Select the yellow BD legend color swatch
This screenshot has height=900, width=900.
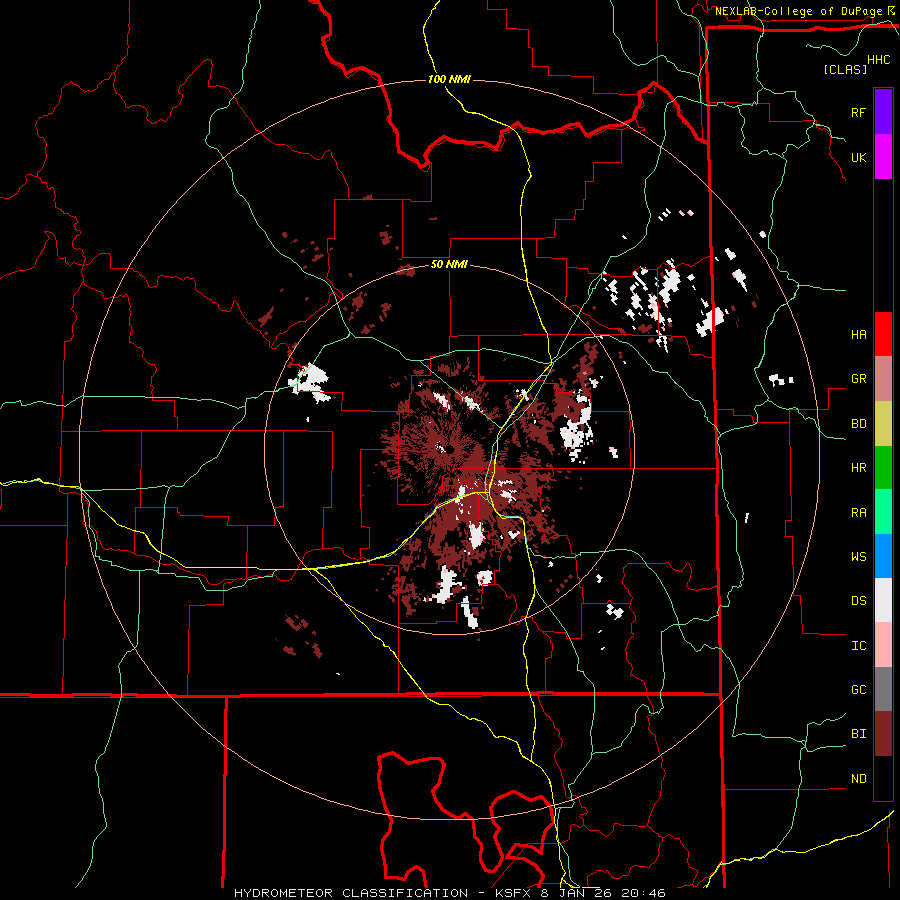coord(883,423)
